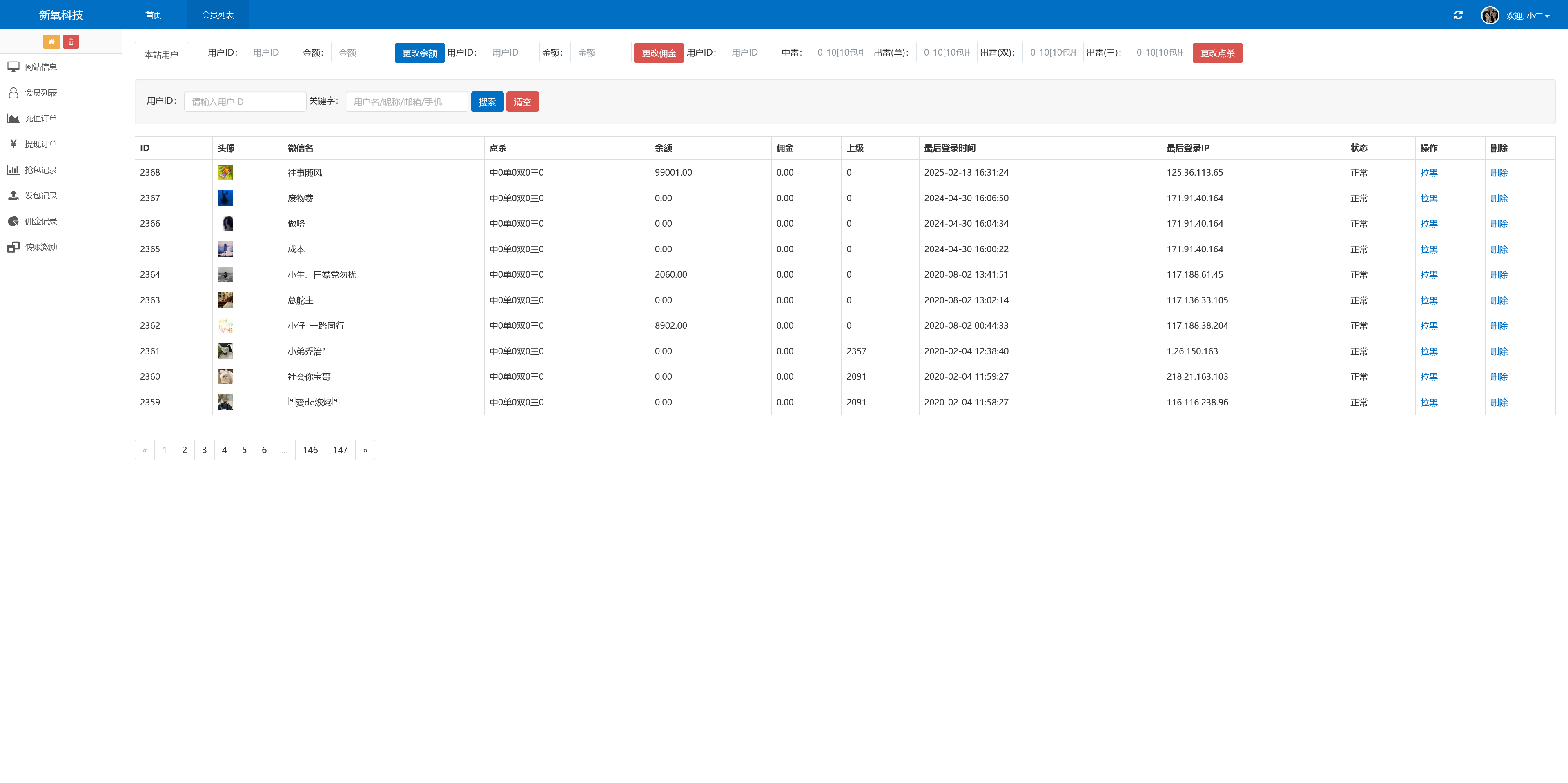The width and height of the screenshot is (1568, 783).
Task: Click 删除 link for user 2364
Action: pos(1498,275)
